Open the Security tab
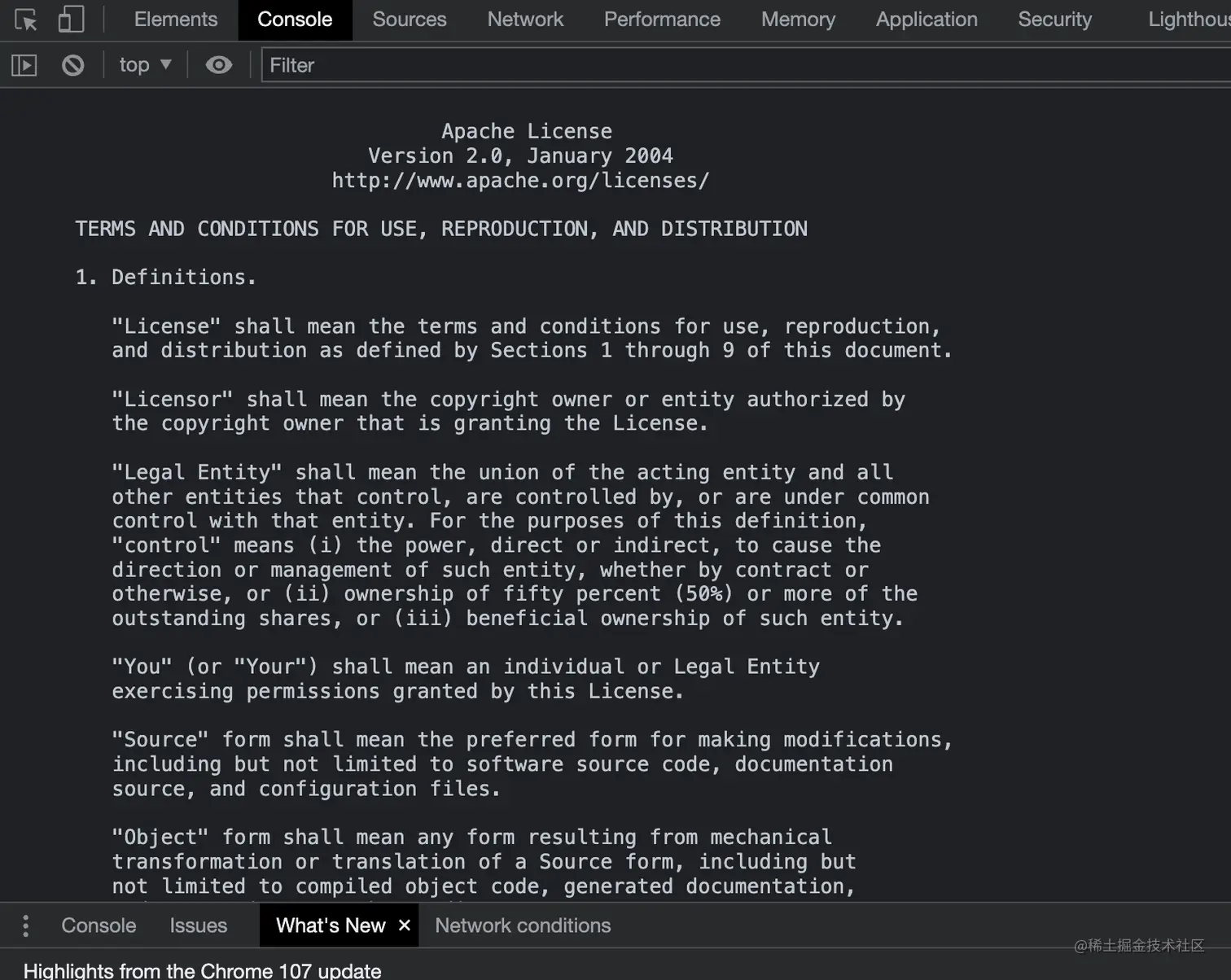The height and width of the screenshot is (980, 1231). point(1055,20)
